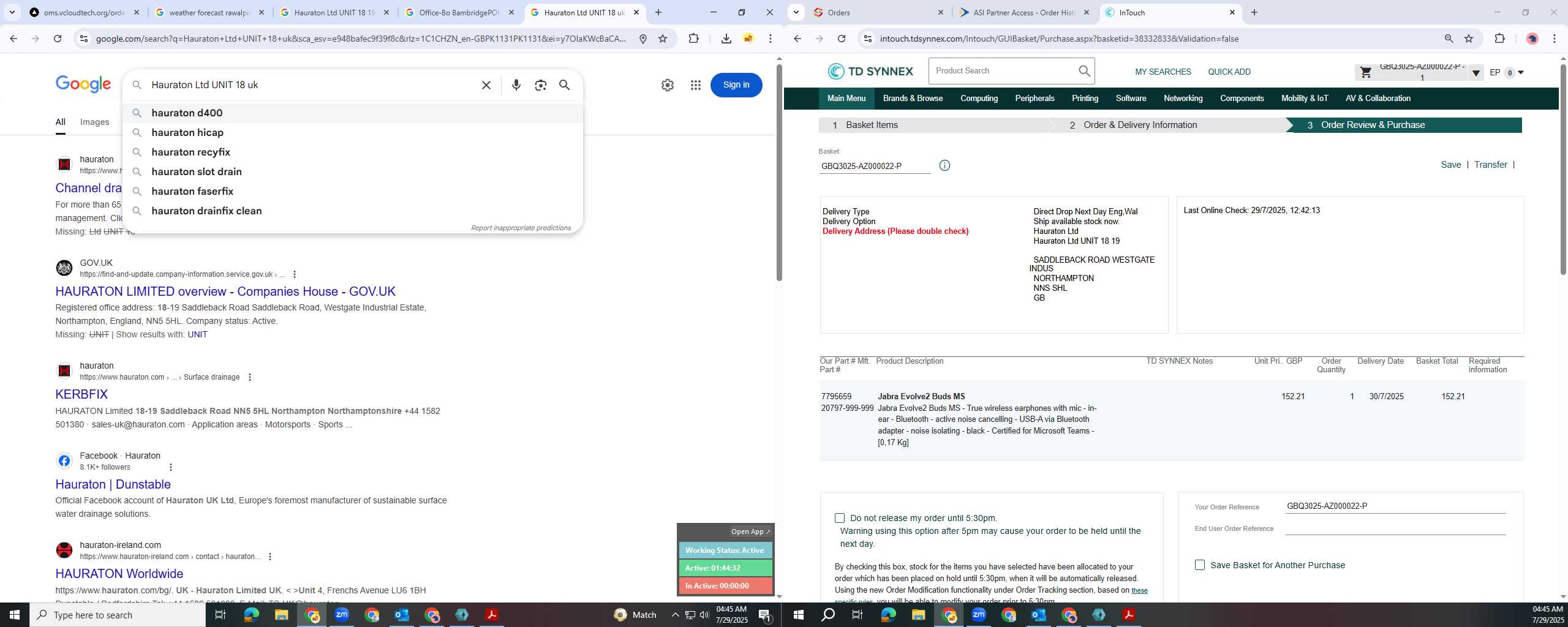Open more options for GOV.UK result
The image size is (1568, 627).
(x=295, y=274)
